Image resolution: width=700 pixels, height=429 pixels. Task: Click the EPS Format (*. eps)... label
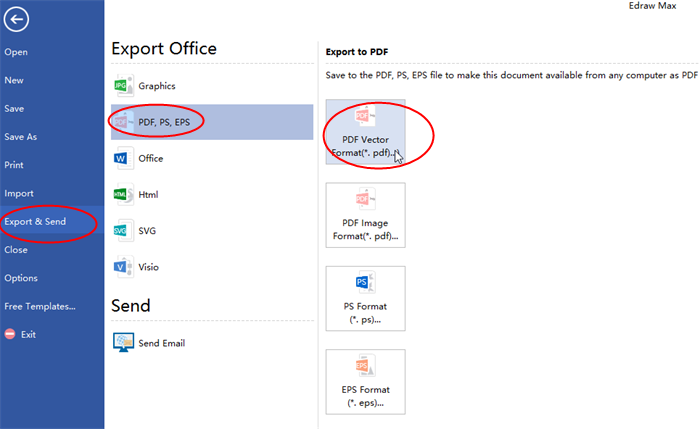click(x=365, y=396)
